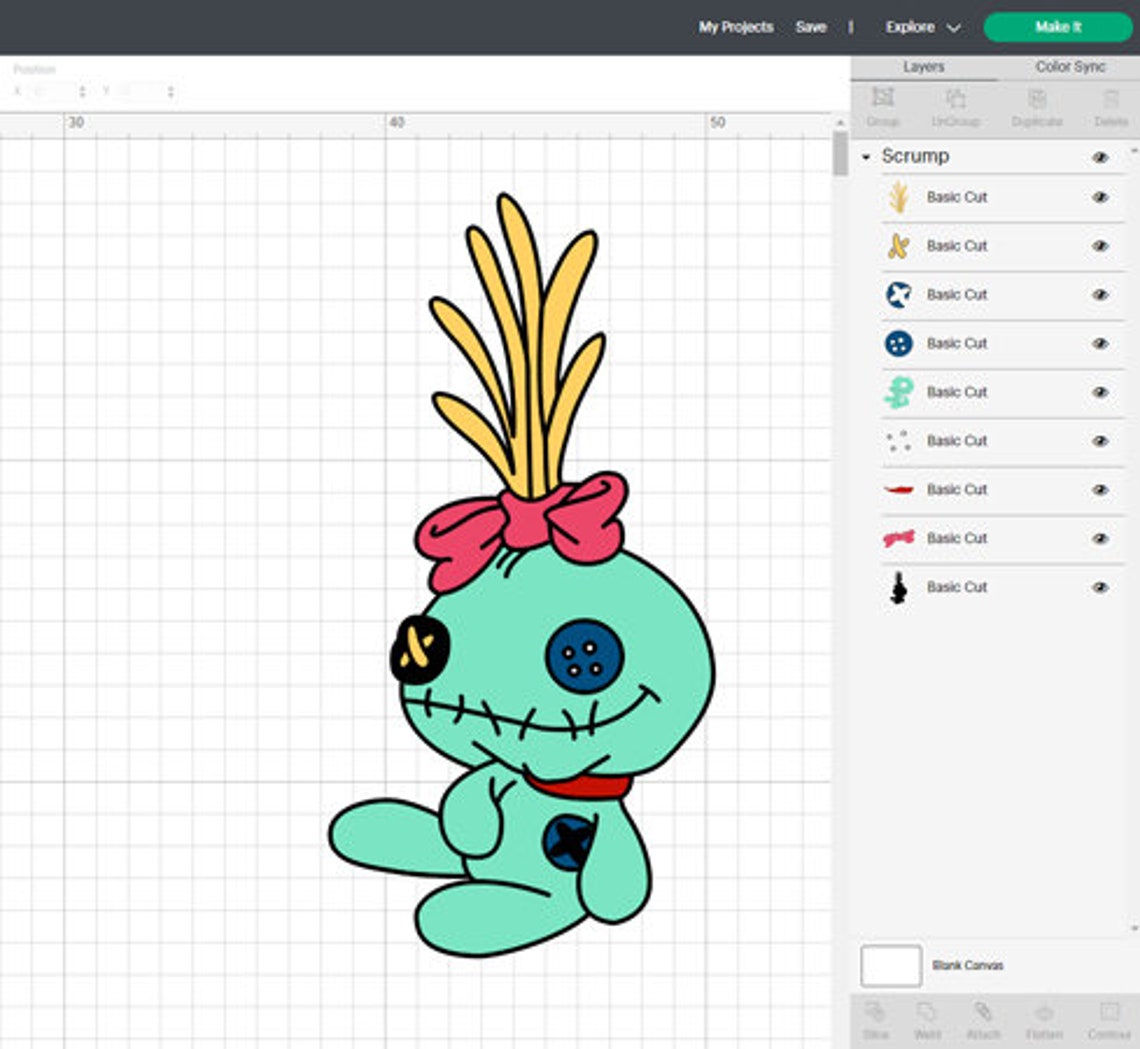This screenshot has width=1140, height=1049.
Task: Select the red collar layer thumbnail
Action: tap(899, 489)
